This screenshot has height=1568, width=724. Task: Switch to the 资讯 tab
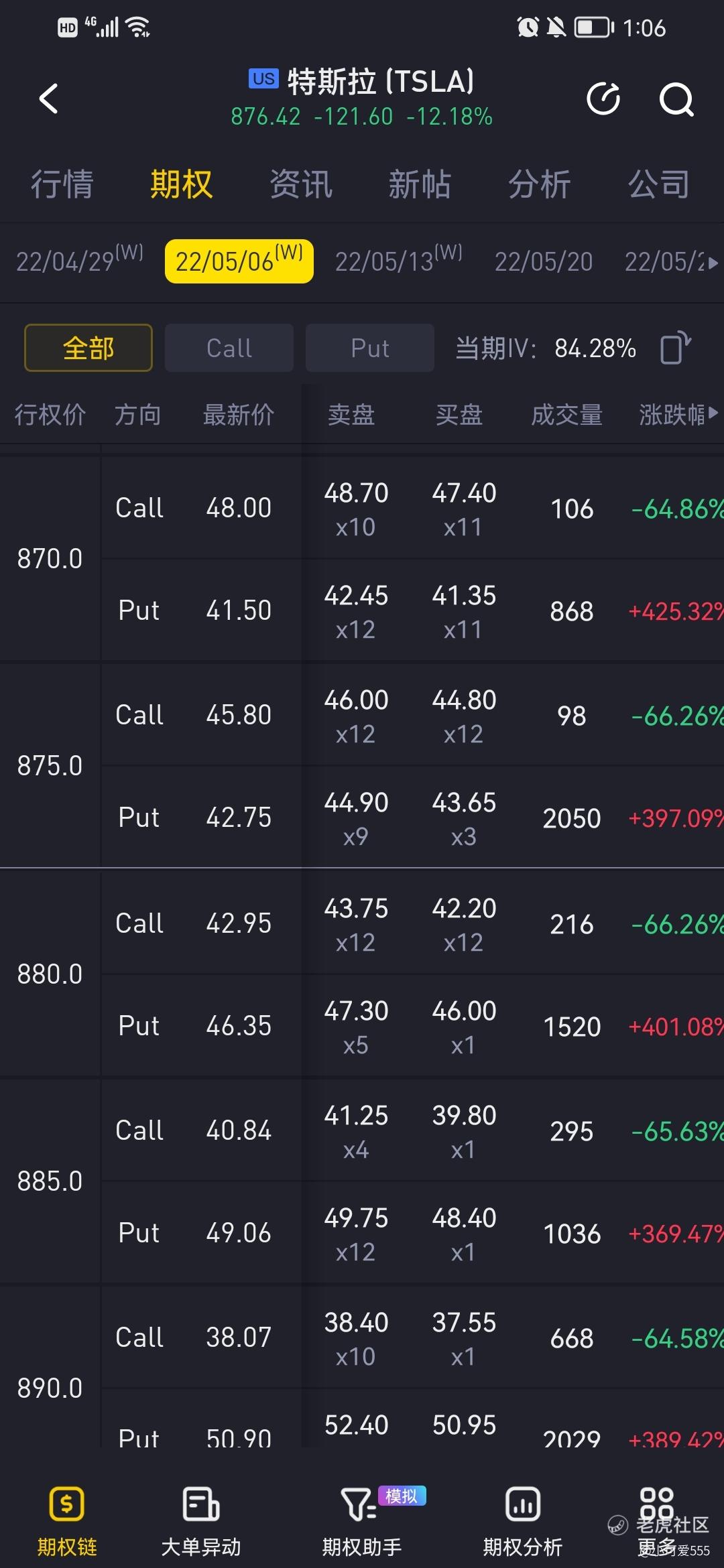(x=301, y=184)
